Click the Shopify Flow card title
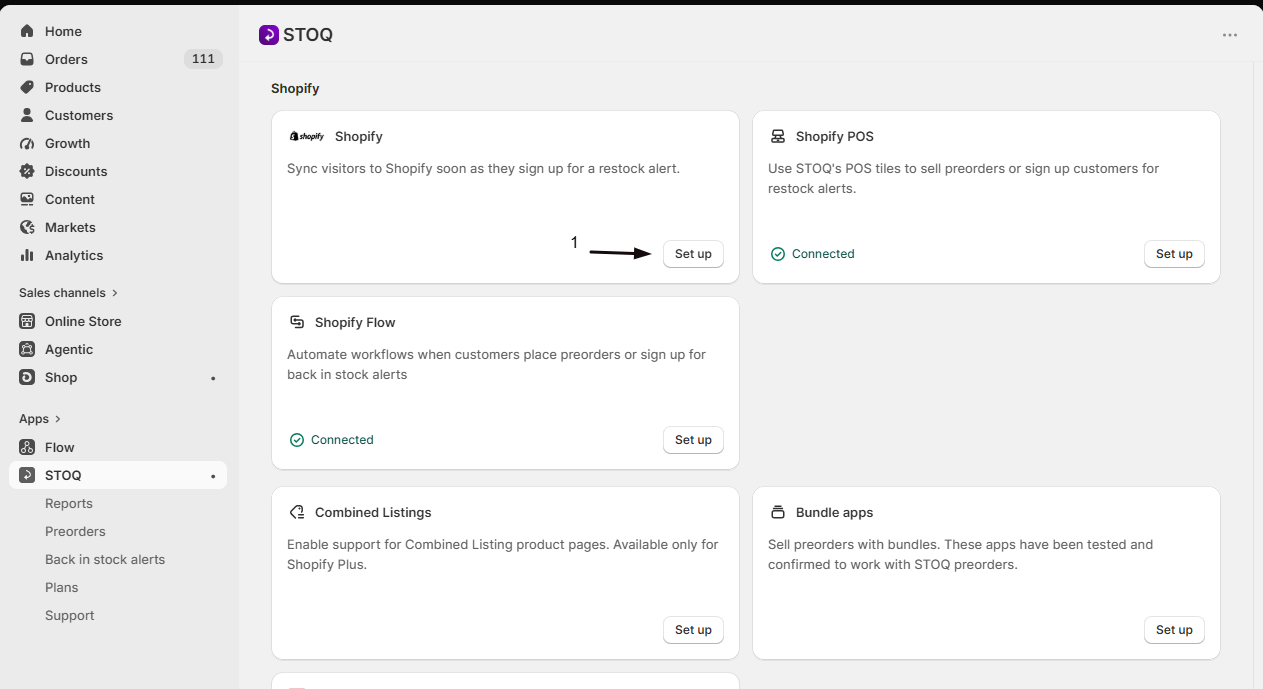Image resolution: width=1263 pixels, height=689 pixels. 355,322
